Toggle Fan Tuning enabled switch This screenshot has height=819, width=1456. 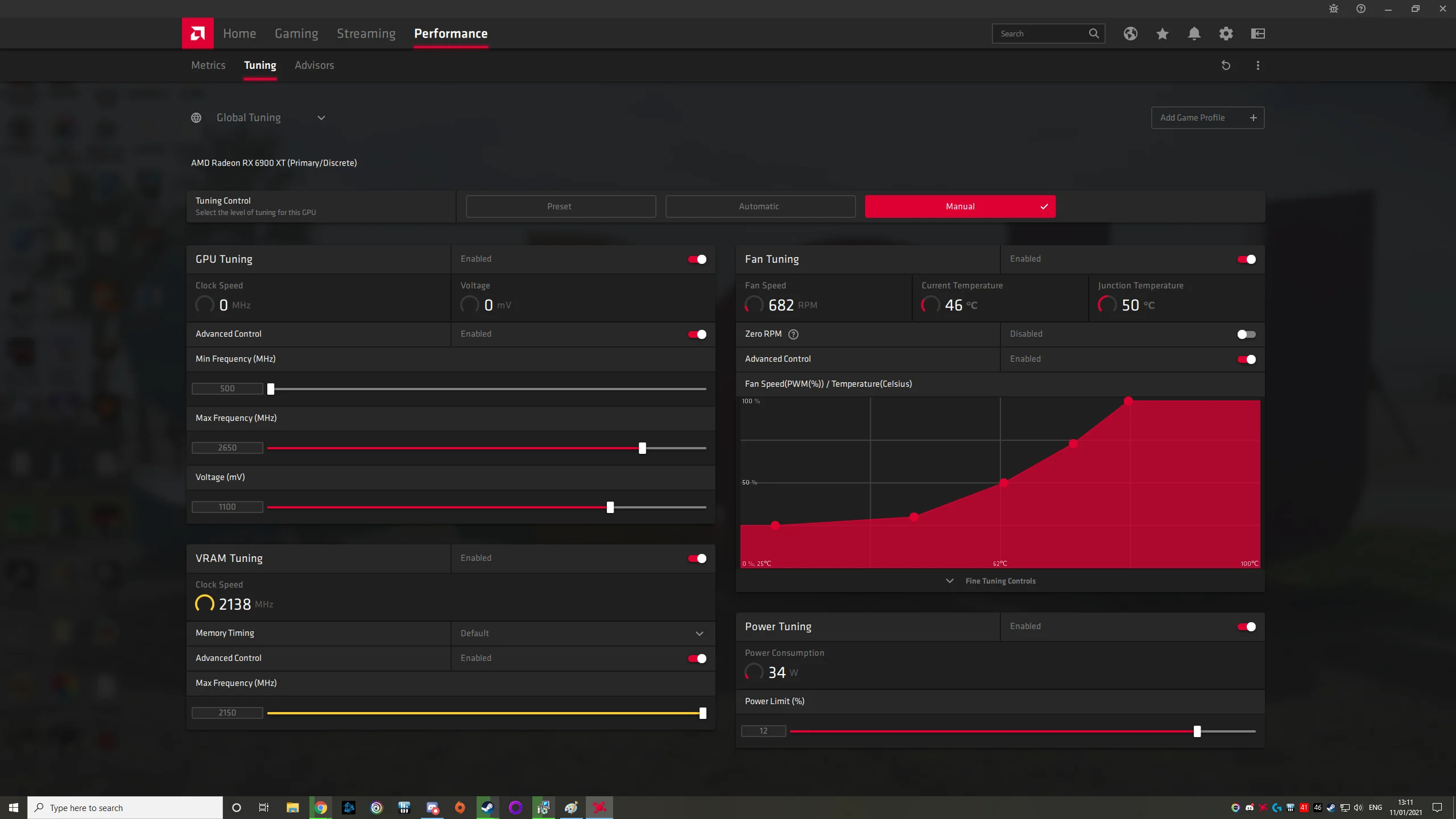coord(1247,259)
